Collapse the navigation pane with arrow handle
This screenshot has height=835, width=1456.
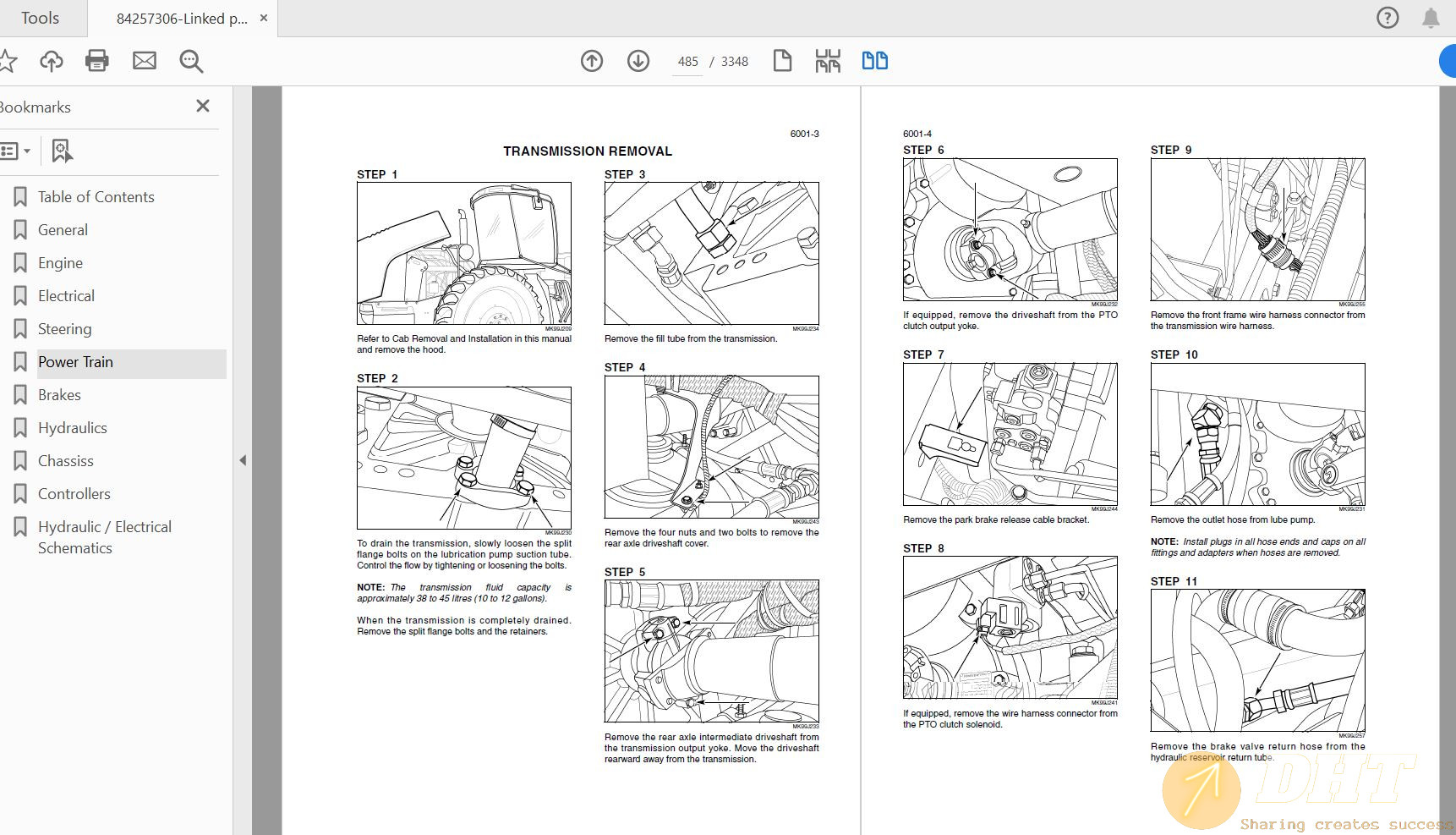[x=243, y=460]
